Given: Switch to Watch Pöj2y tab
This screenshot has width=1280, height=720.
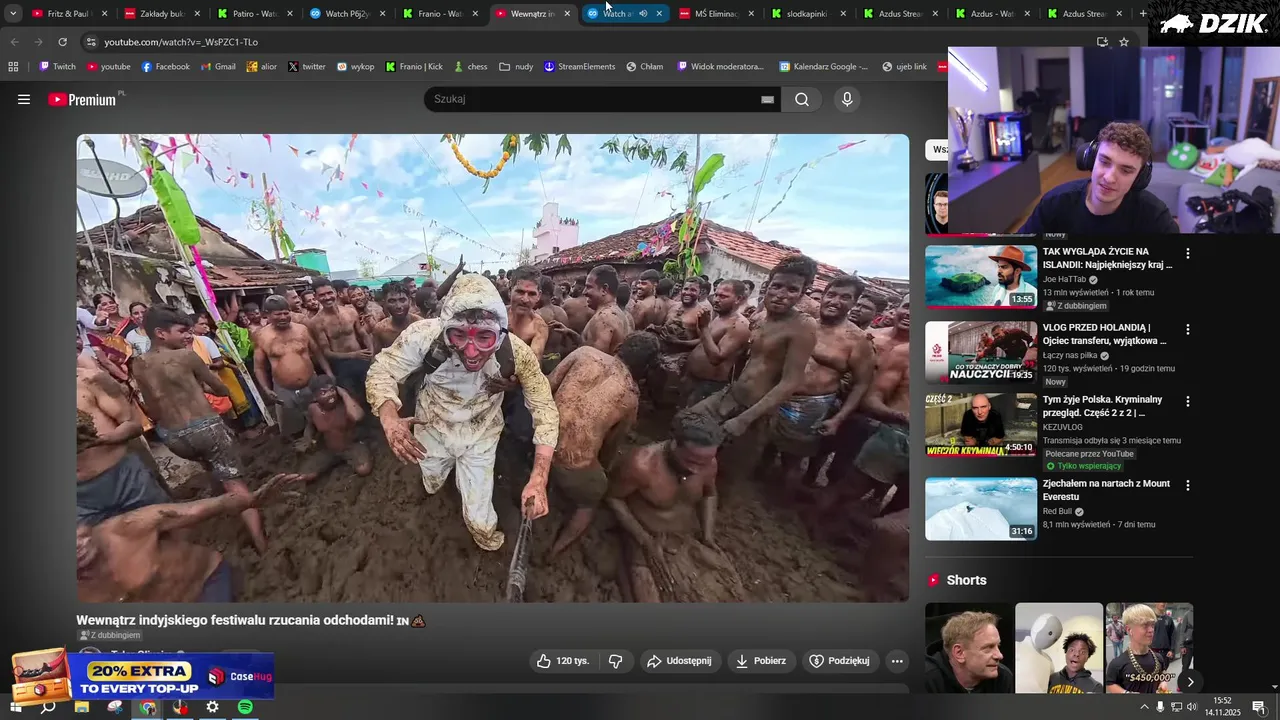Looking at the screenshot, I should (x=348, y=14).
